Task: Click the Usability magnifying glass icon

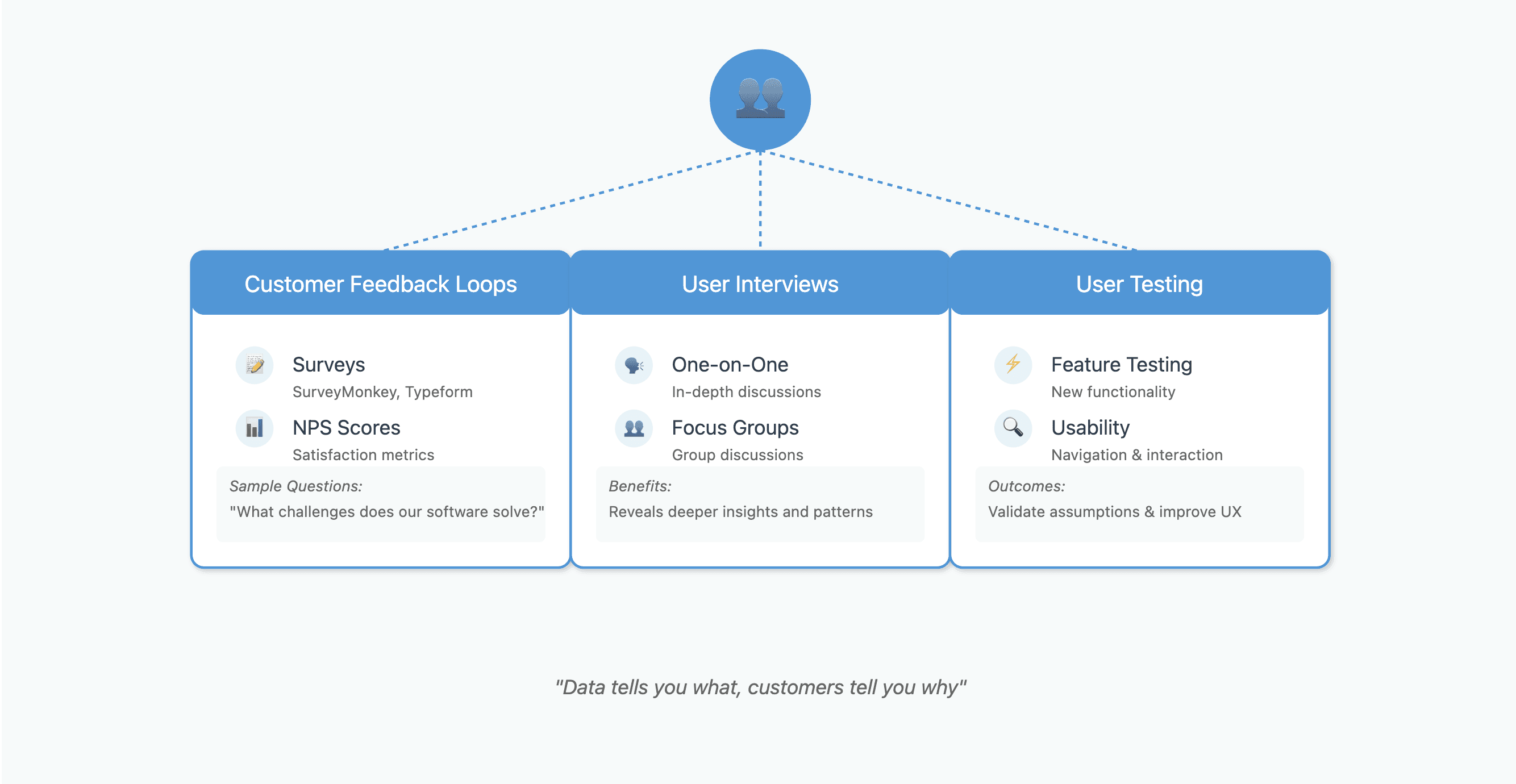Action: [1013, 428]
